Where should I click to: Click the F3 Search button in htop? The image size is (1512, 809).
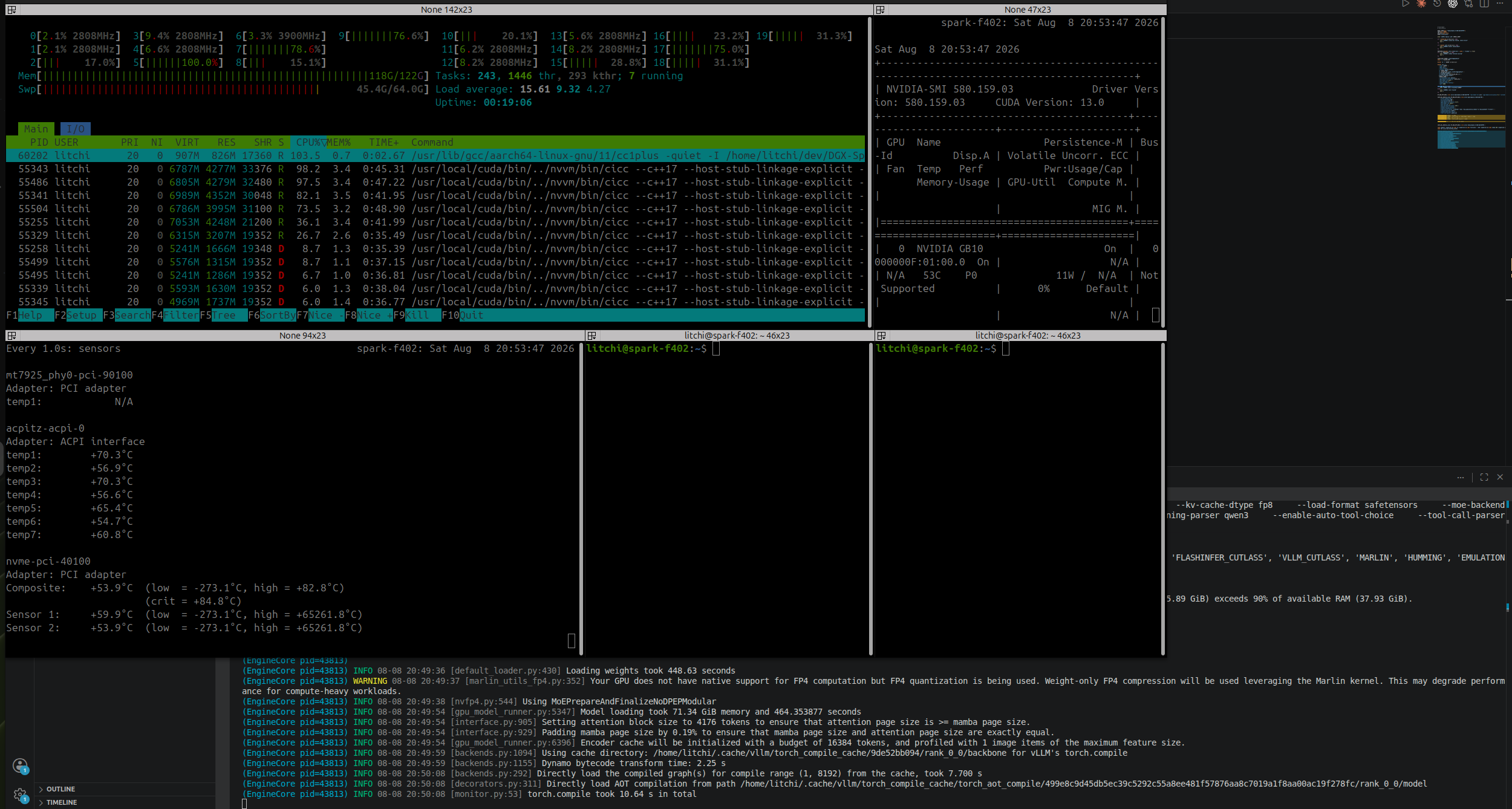(127, 315)
